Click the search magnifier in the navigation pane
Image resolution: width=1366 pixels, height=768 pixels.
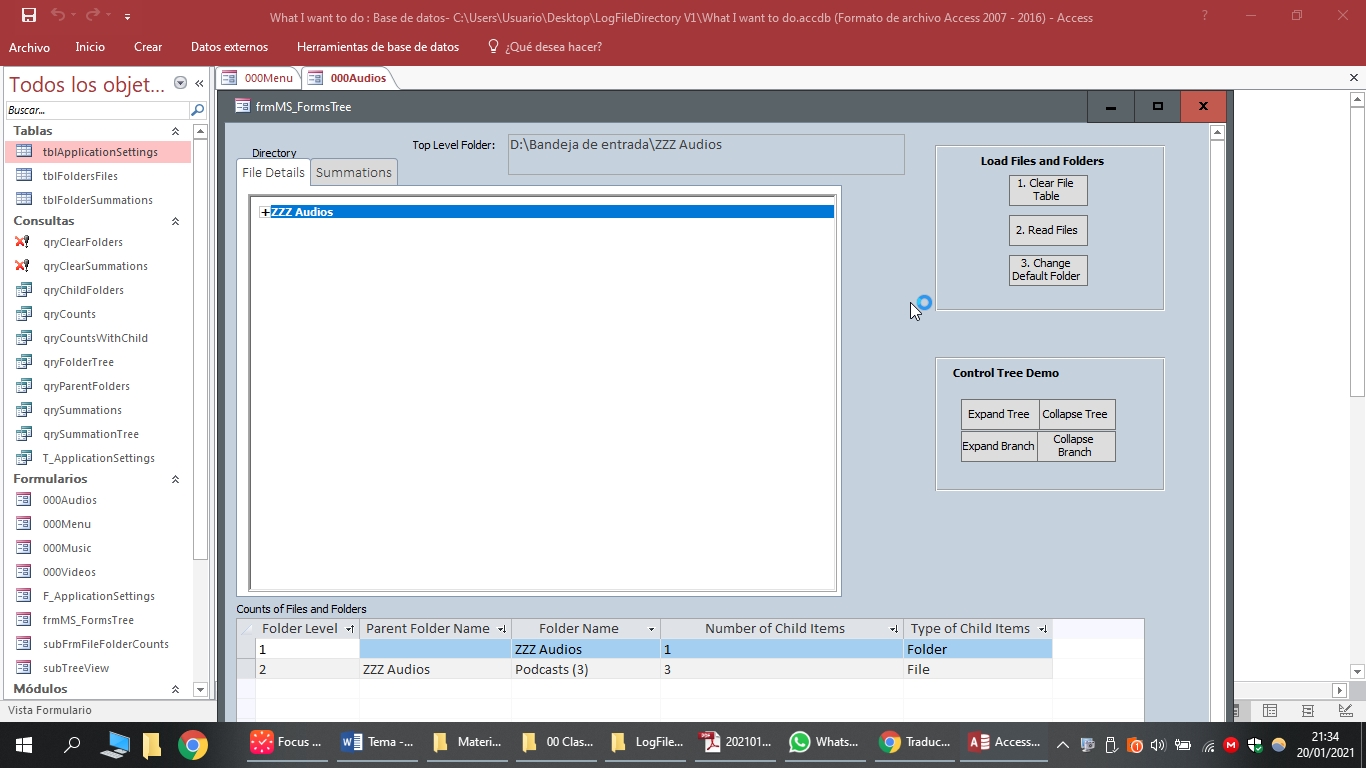pyautogui.click(x=197, y=110)
